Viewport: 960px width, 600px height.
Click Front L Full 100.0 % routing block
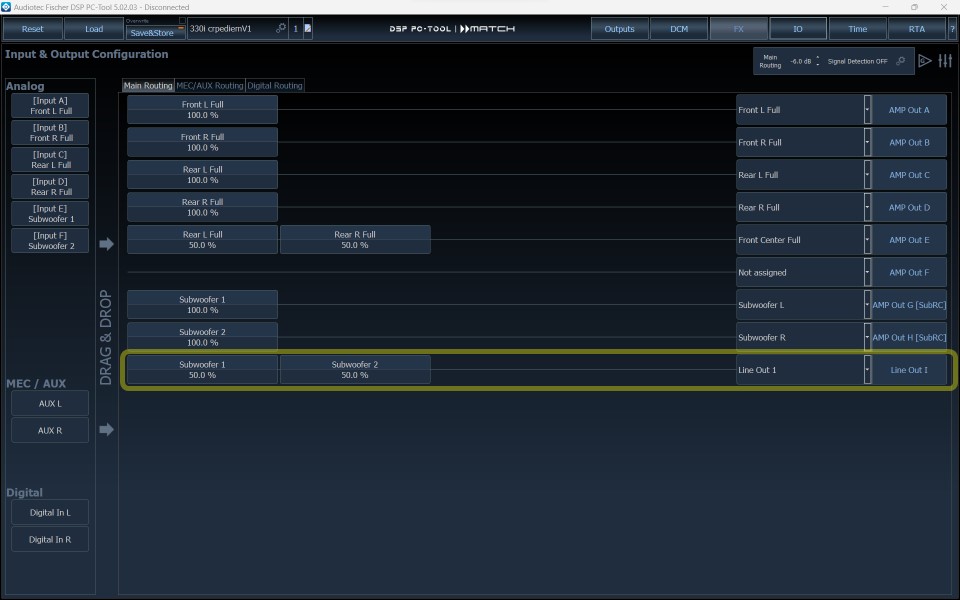(202, 110)
